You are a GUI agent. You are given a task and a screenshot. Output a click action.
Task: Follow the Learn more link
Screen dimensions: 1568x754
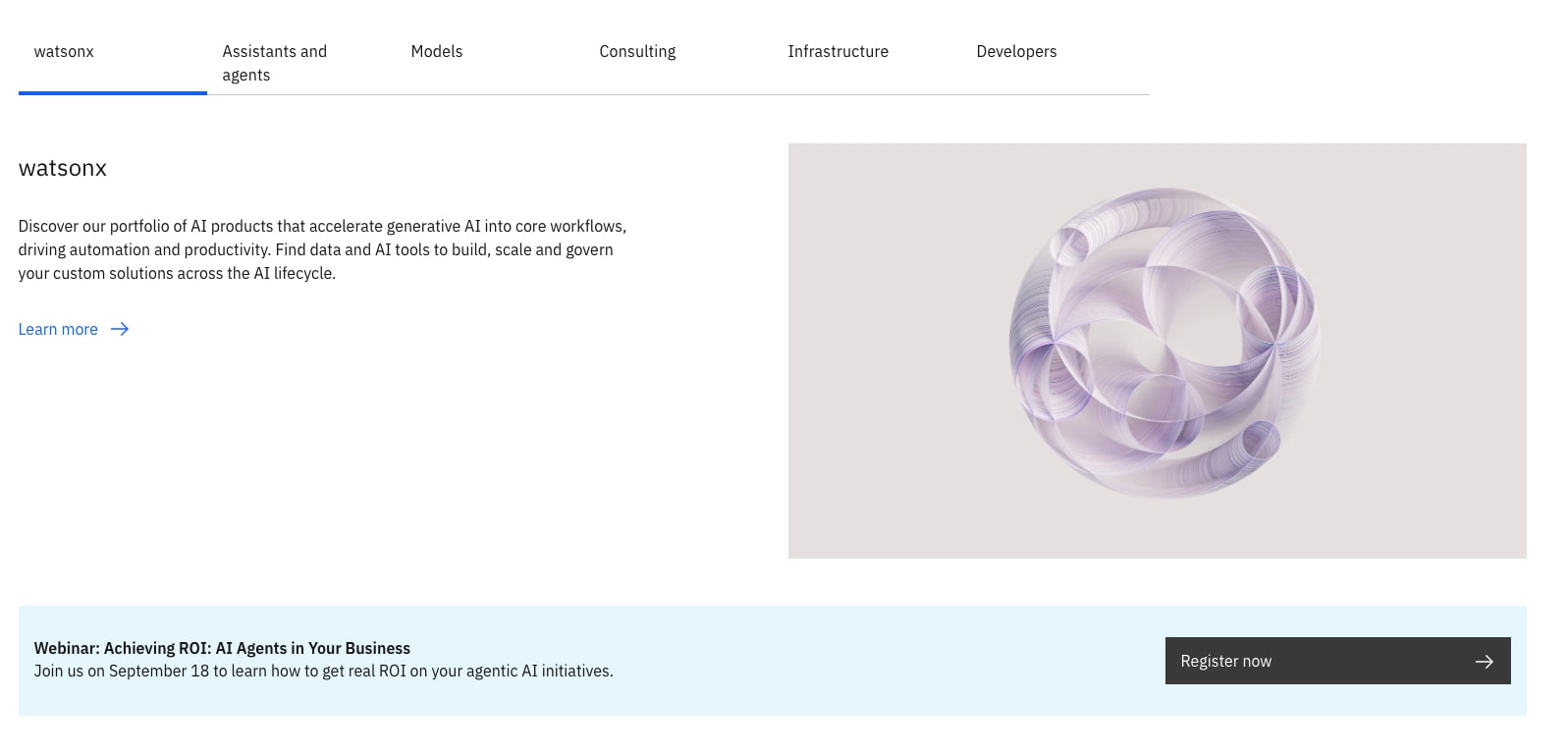pos(74,329)
